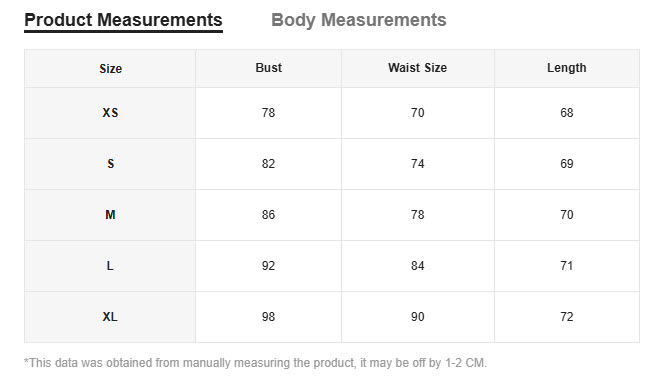
Task: Select the M size row label
Action: point(110,215)
